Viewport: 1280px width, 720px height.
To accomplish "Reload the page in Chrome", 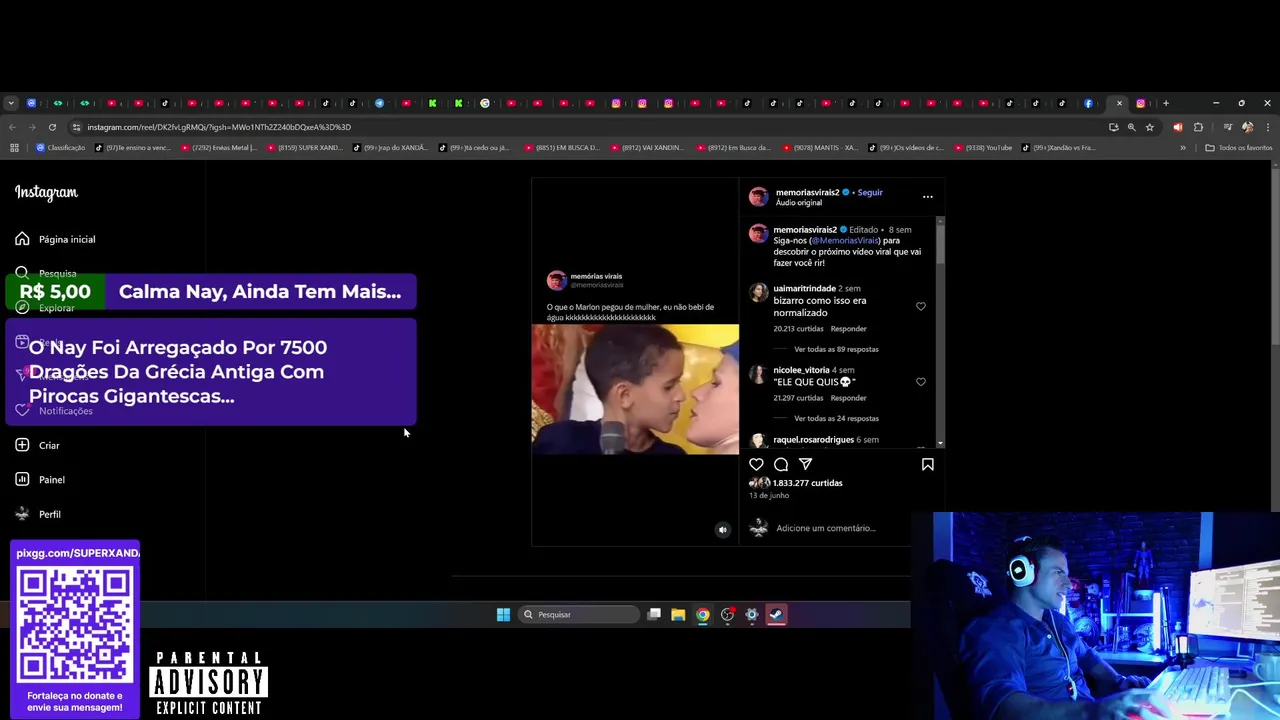I will click(52, 127).
